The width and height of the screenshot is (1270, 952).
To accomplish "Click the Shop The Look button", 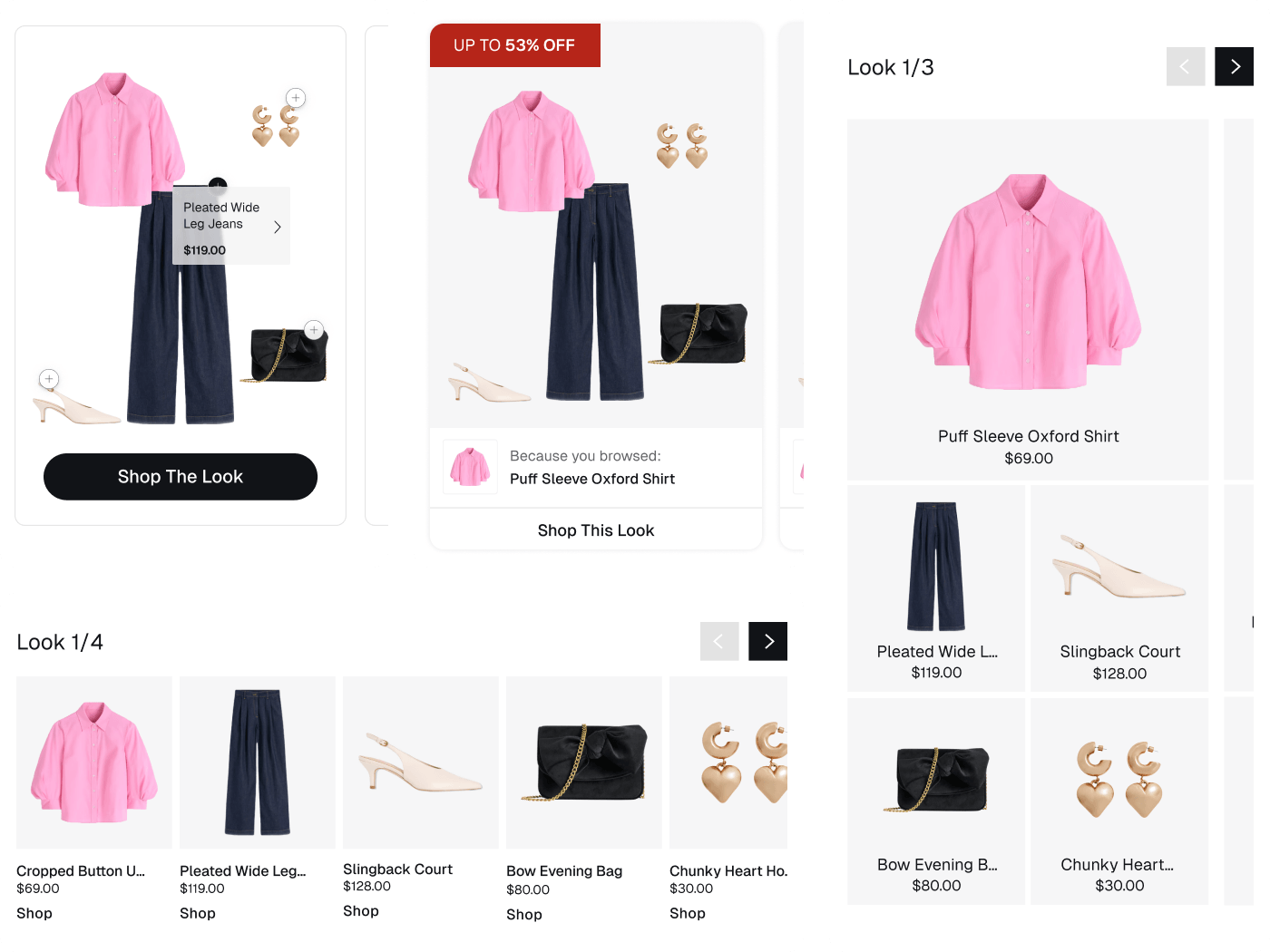I will pyautogui.click(x=181, y=477).
